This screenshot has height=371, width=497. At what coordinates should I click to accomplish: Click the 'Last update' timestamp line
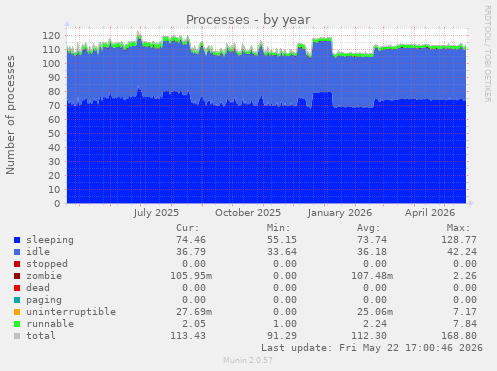pos(372,348)
